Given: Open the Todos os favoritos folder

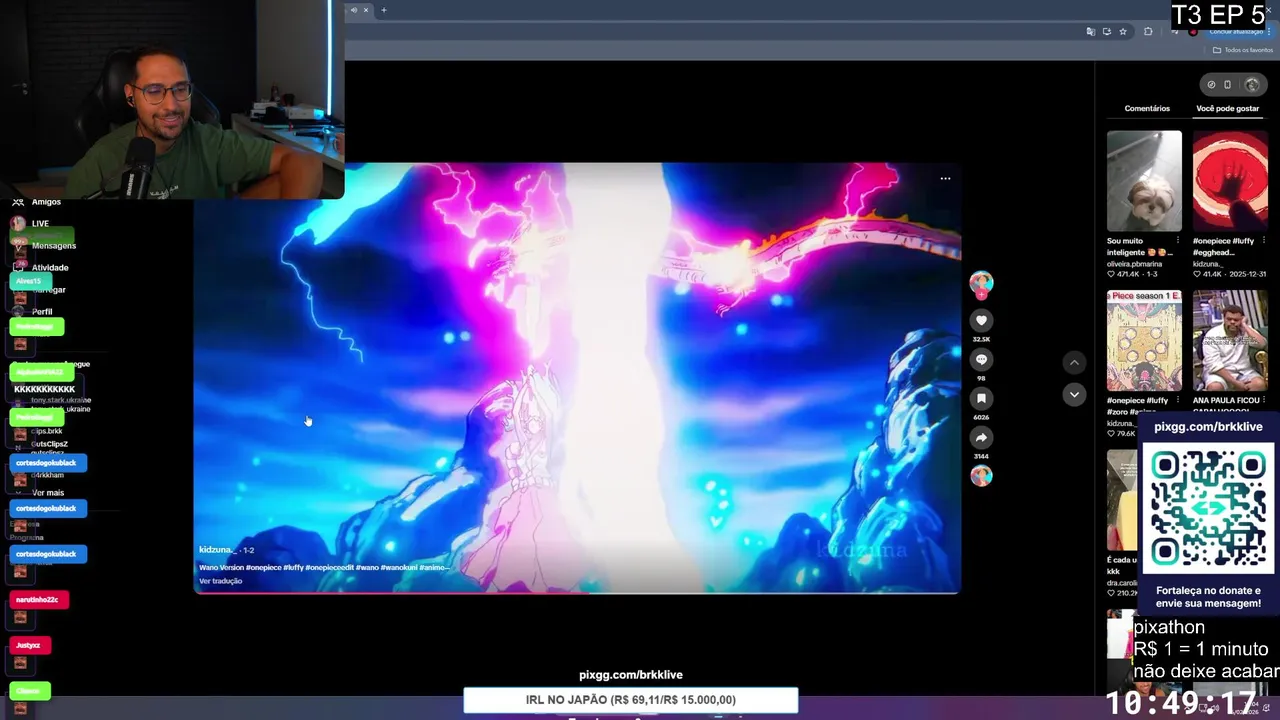Looking at the screenshot, I should pyautogui.click(x=1243, y=50).
